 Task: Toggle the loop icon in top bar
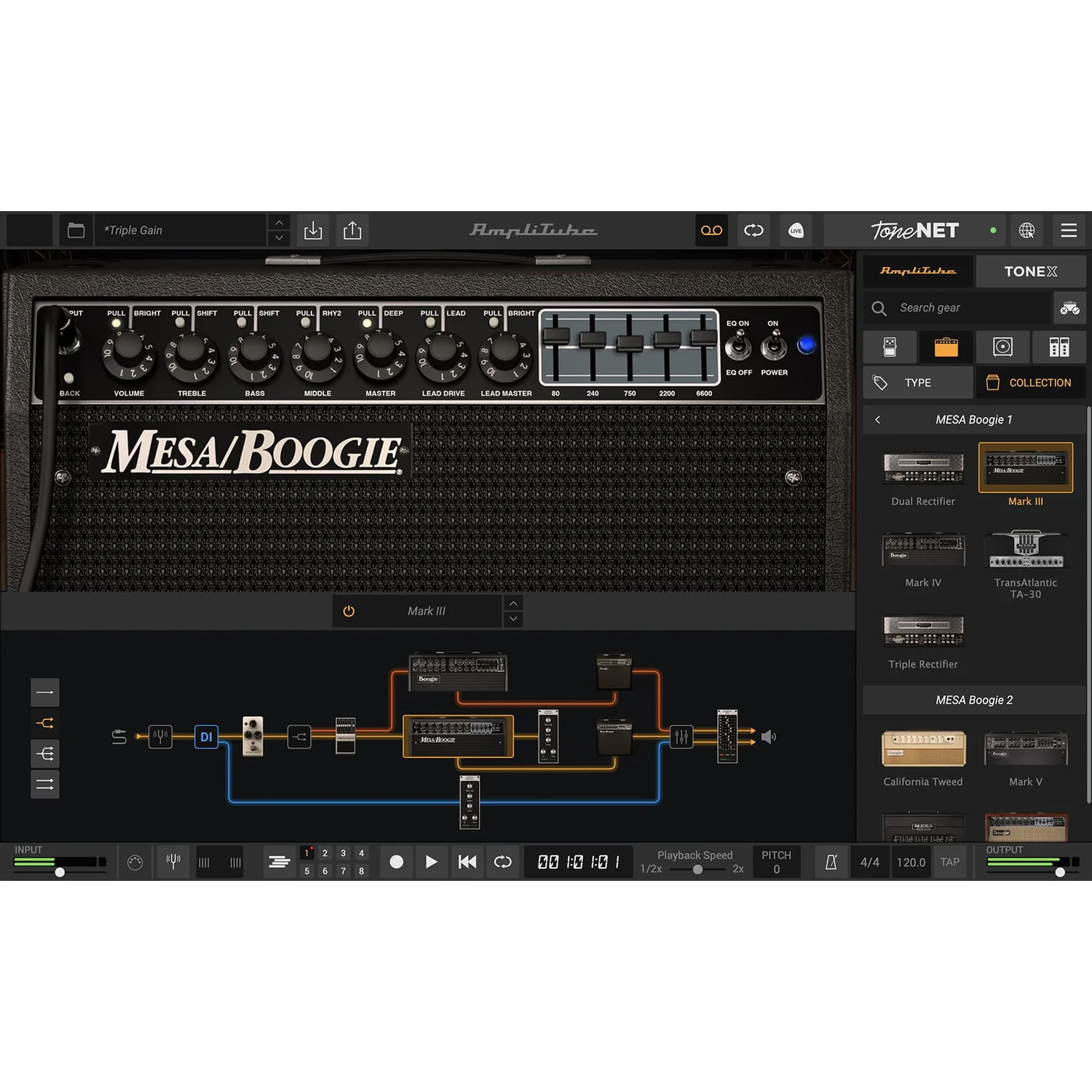tap(753, 231)
